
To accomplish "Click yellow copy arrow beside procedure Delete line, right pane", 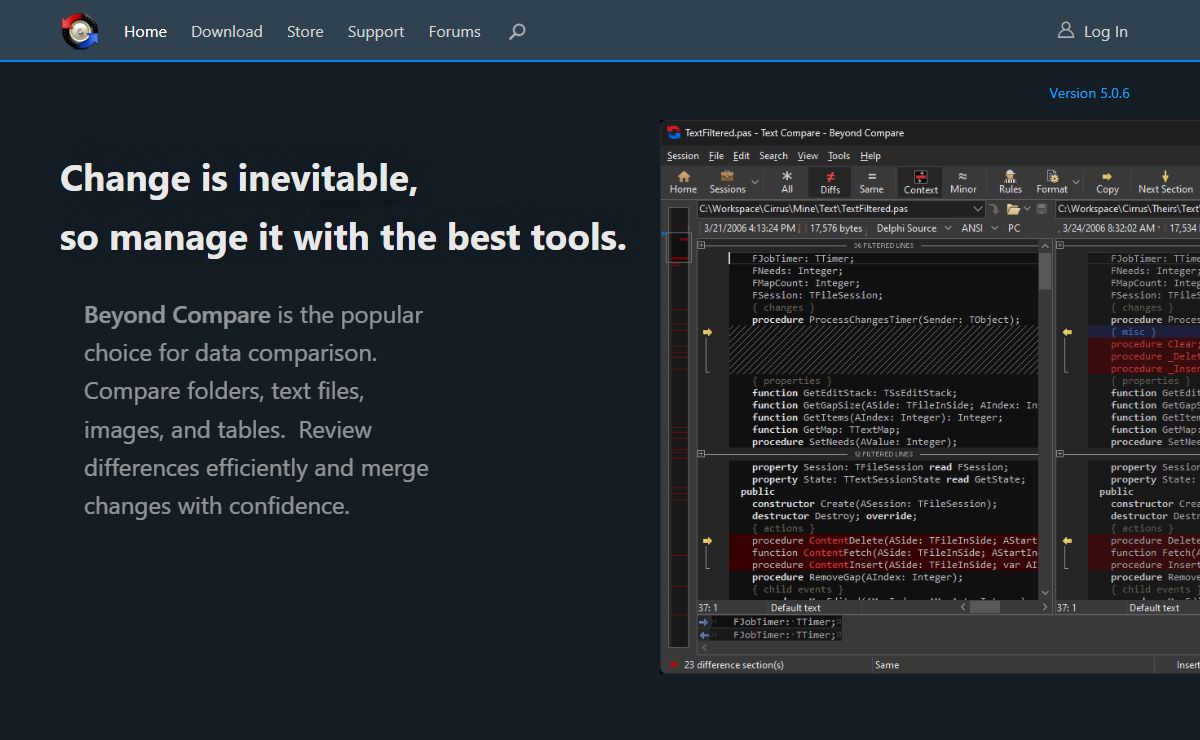I will [1067, 541].
